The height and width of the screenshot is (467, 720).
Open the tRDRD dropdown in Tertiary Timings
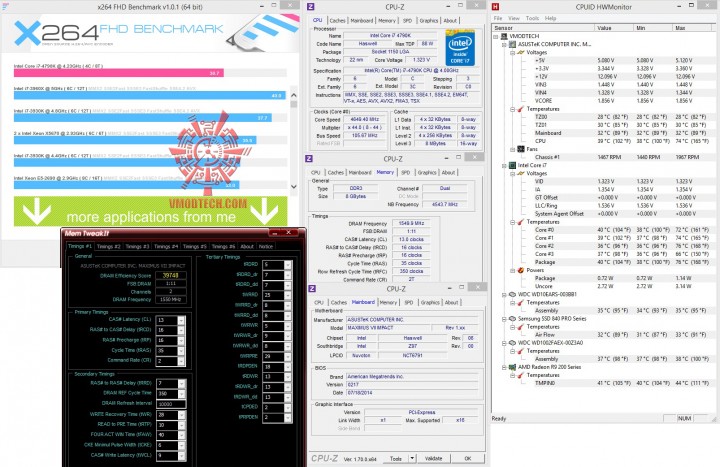tap(287, 265)
